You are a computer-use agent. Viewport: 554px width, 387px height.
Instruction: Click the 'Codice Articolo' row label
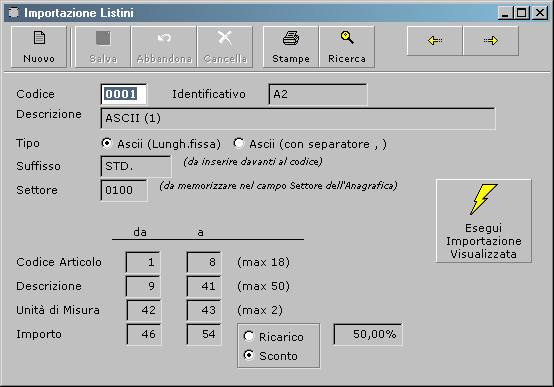coord(59,262)
